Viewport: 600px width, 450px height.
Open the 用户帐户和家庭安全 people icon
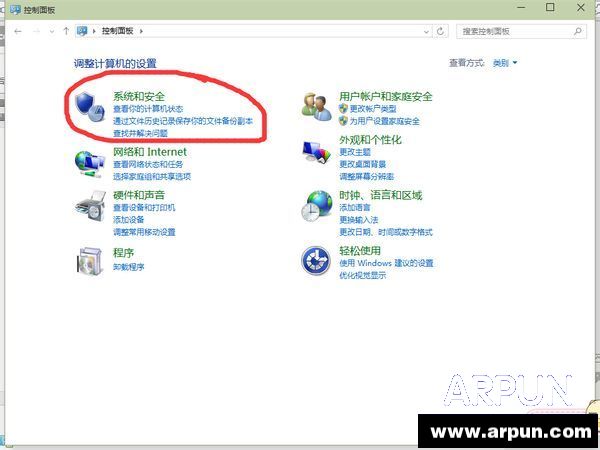(316, 108)
